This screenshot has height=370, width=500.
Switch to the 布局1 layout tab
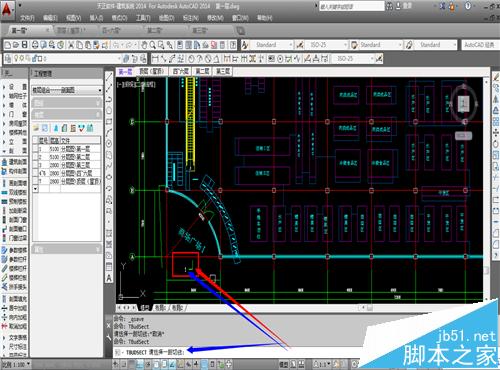tap(160, 308)
